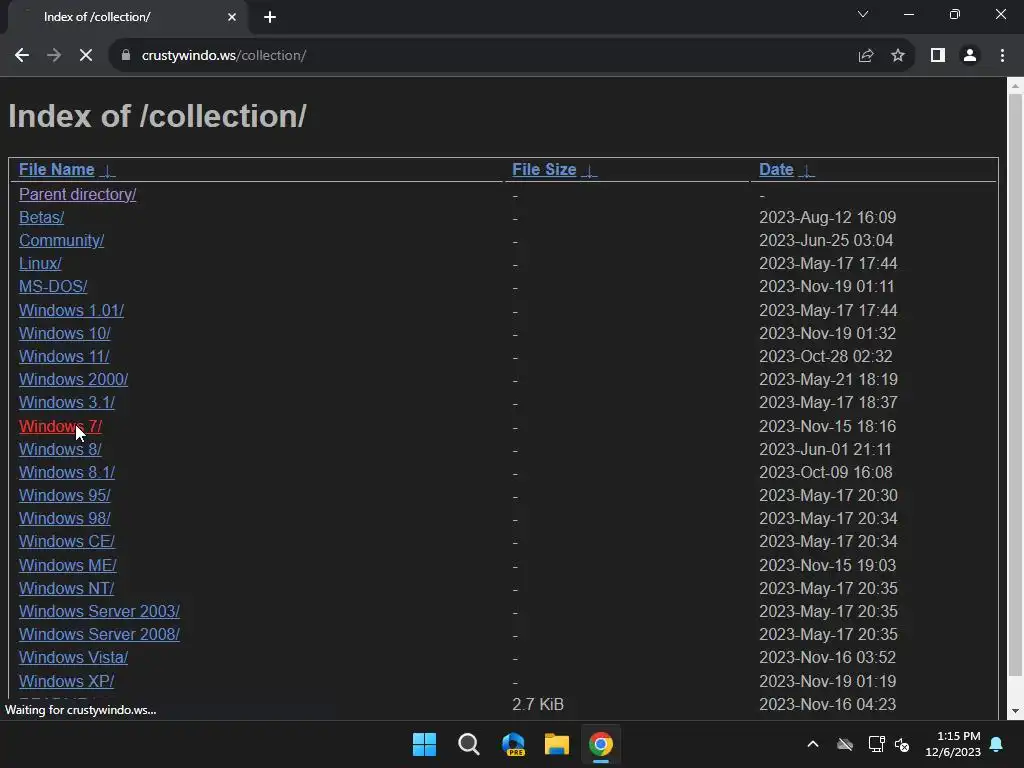
Task: Click the vertical scrollbar thumb
Action: click(x=1016, y=385)
